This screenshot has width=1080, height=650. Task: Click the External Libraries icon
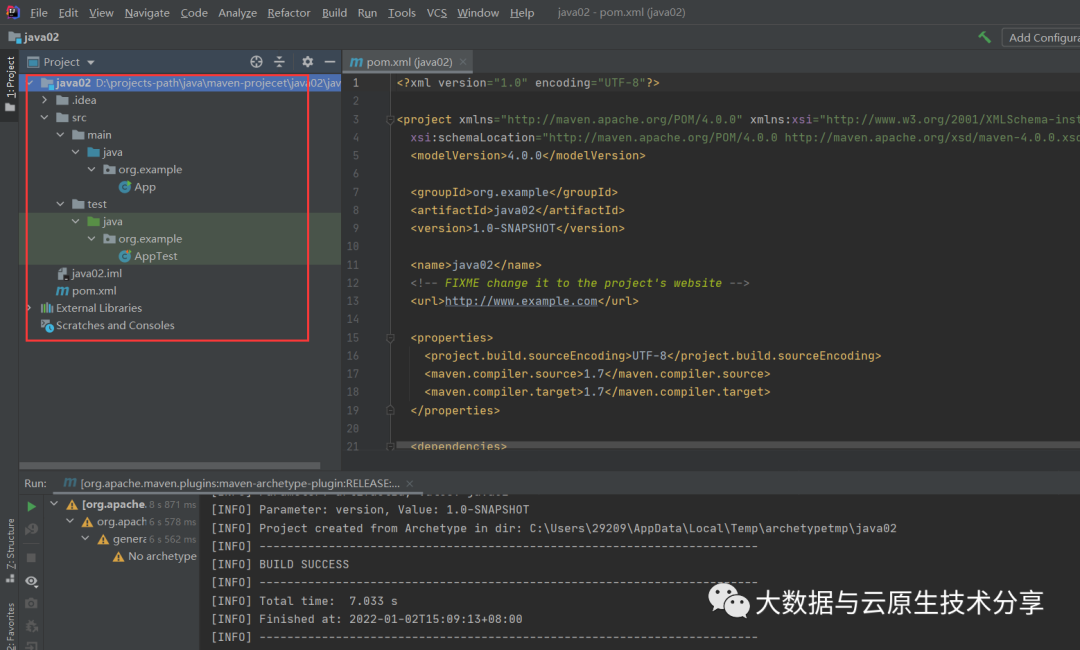[47, 308]
